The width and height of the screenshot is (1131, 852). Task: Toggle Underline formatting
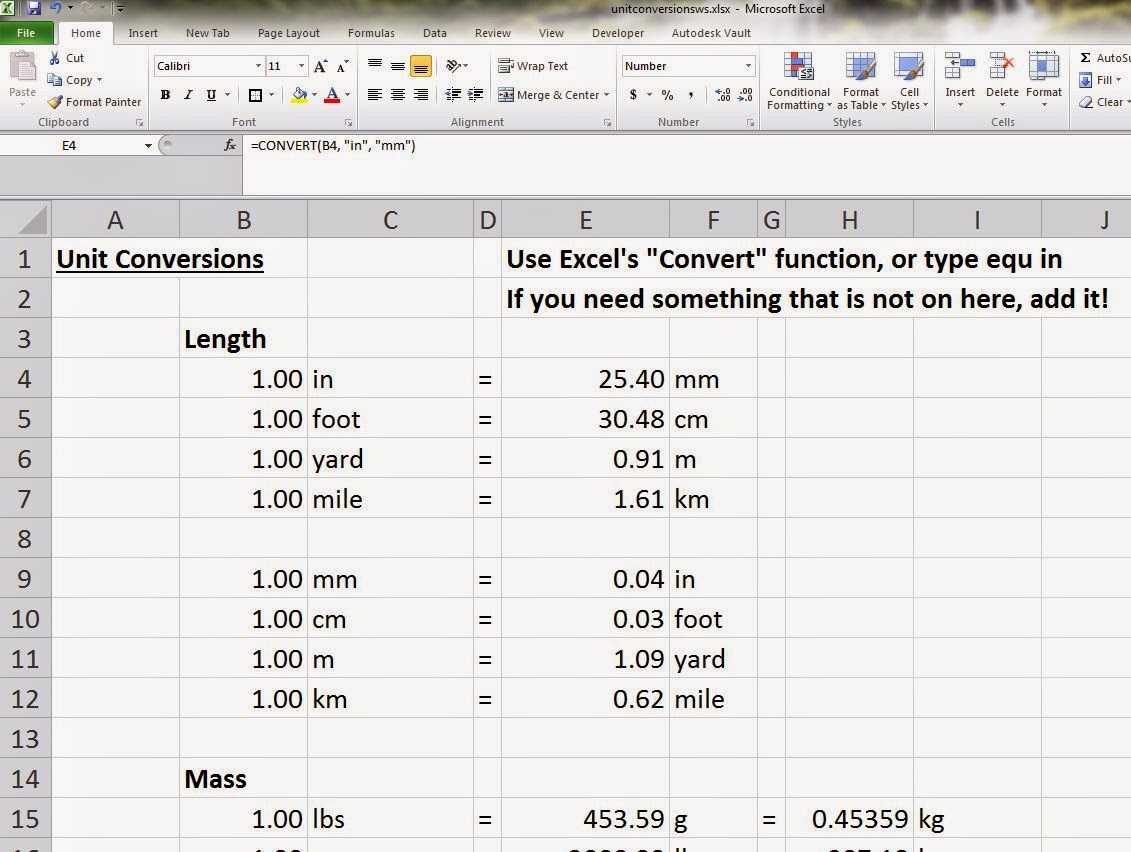pos(211,95)
